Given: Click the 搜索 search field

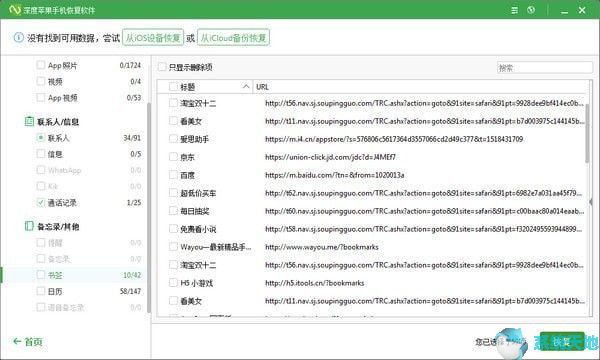Looking at the screenshot, I should pyautogui.click(x=545, y=67).
